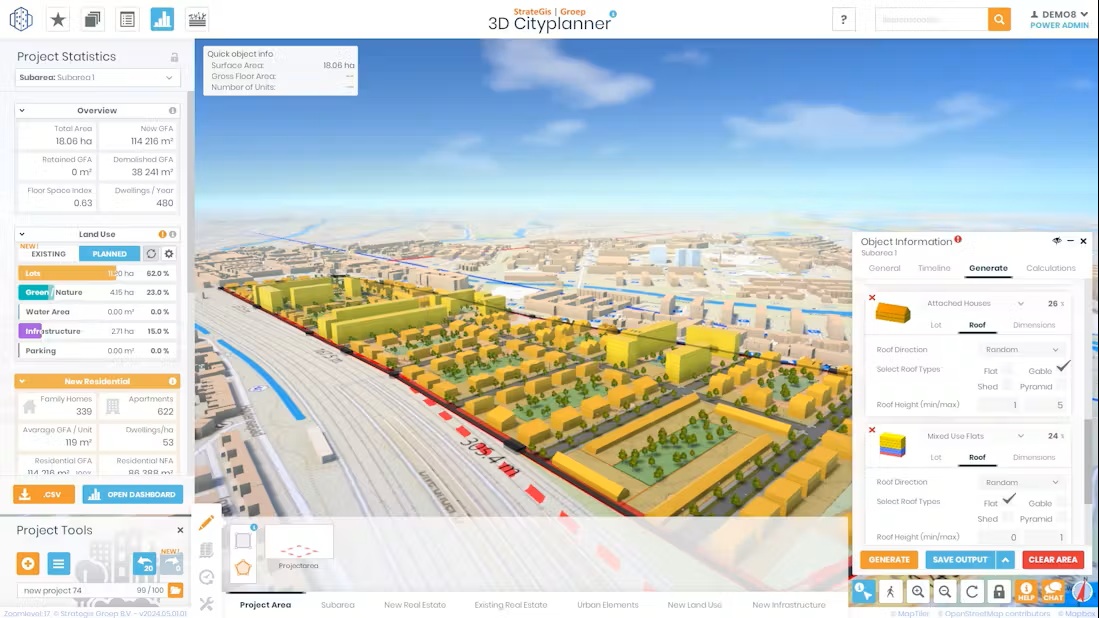
Task: Select the bar chart statistics icon
Action: (x=162, y=20)
